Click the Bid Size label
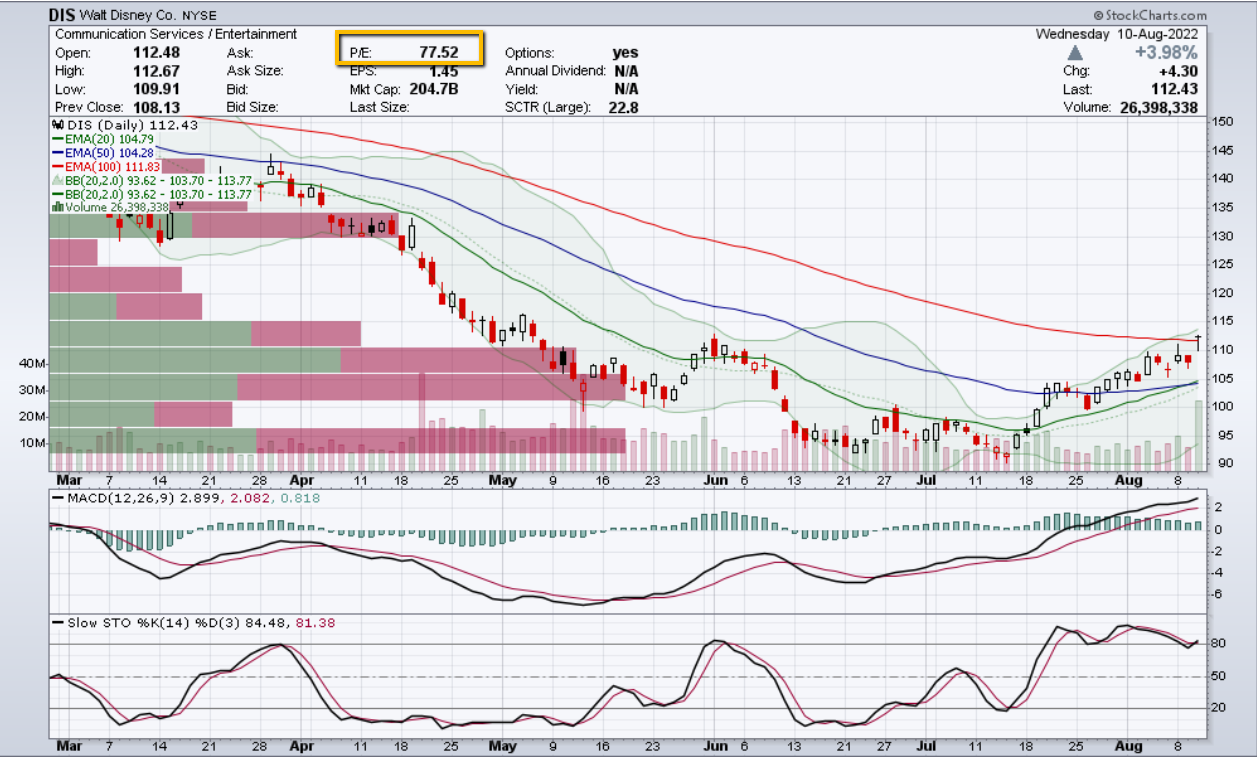Screen dimensions: 1257x757 [254, 107]
